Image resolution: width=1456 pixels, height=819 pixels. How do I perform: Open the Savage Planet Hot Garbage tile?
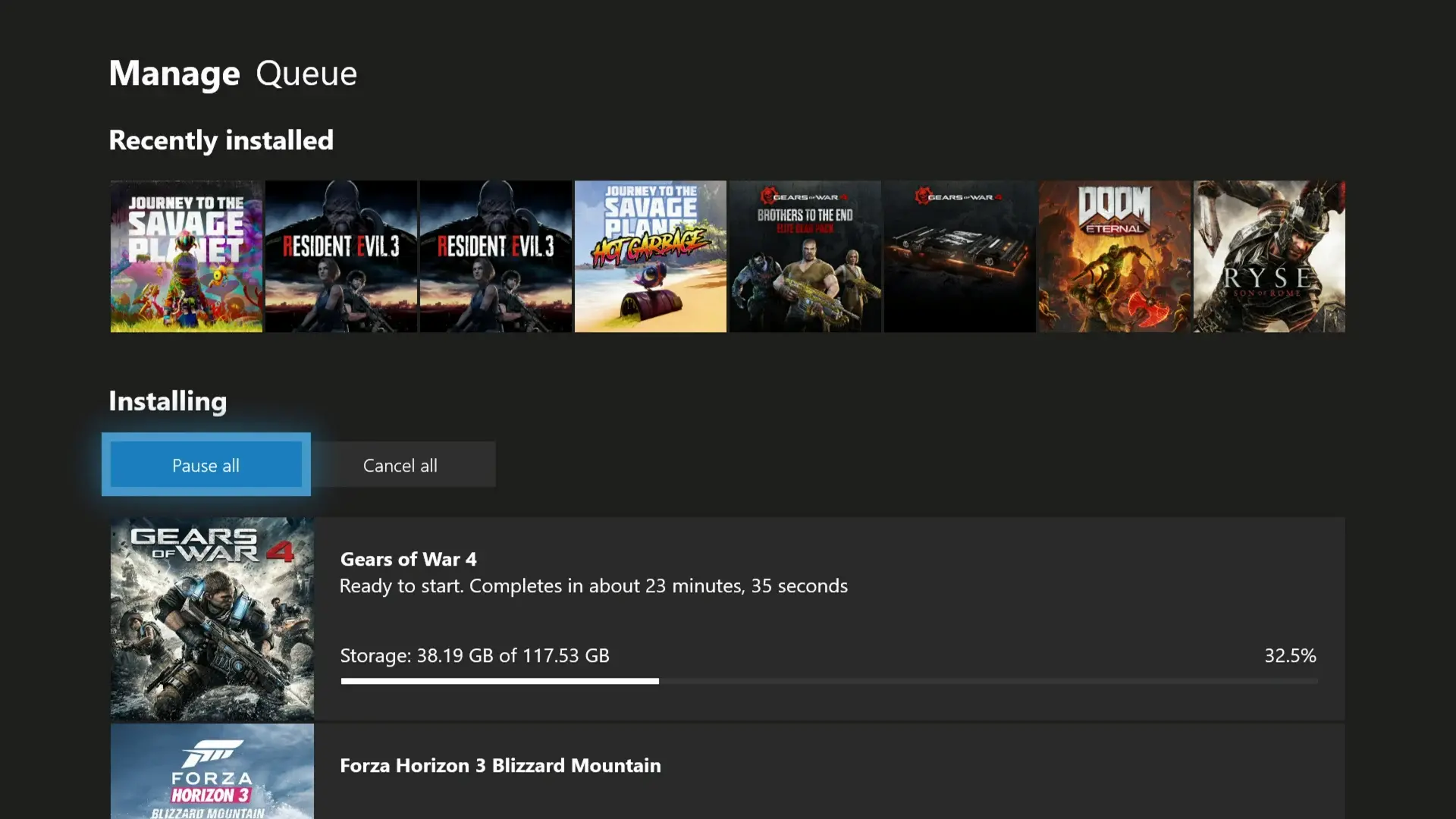[x=651, y=256]
